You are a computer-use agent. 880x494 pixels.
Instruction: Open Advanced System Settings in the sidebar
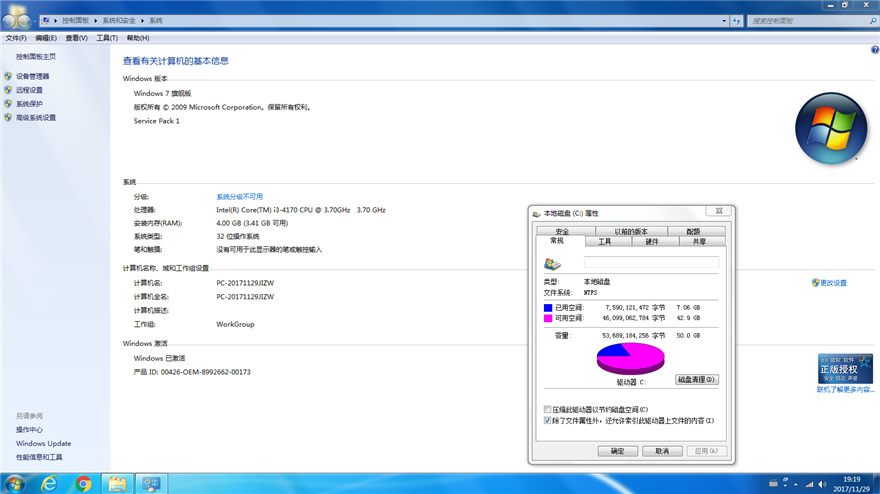(x=36, y=118)
